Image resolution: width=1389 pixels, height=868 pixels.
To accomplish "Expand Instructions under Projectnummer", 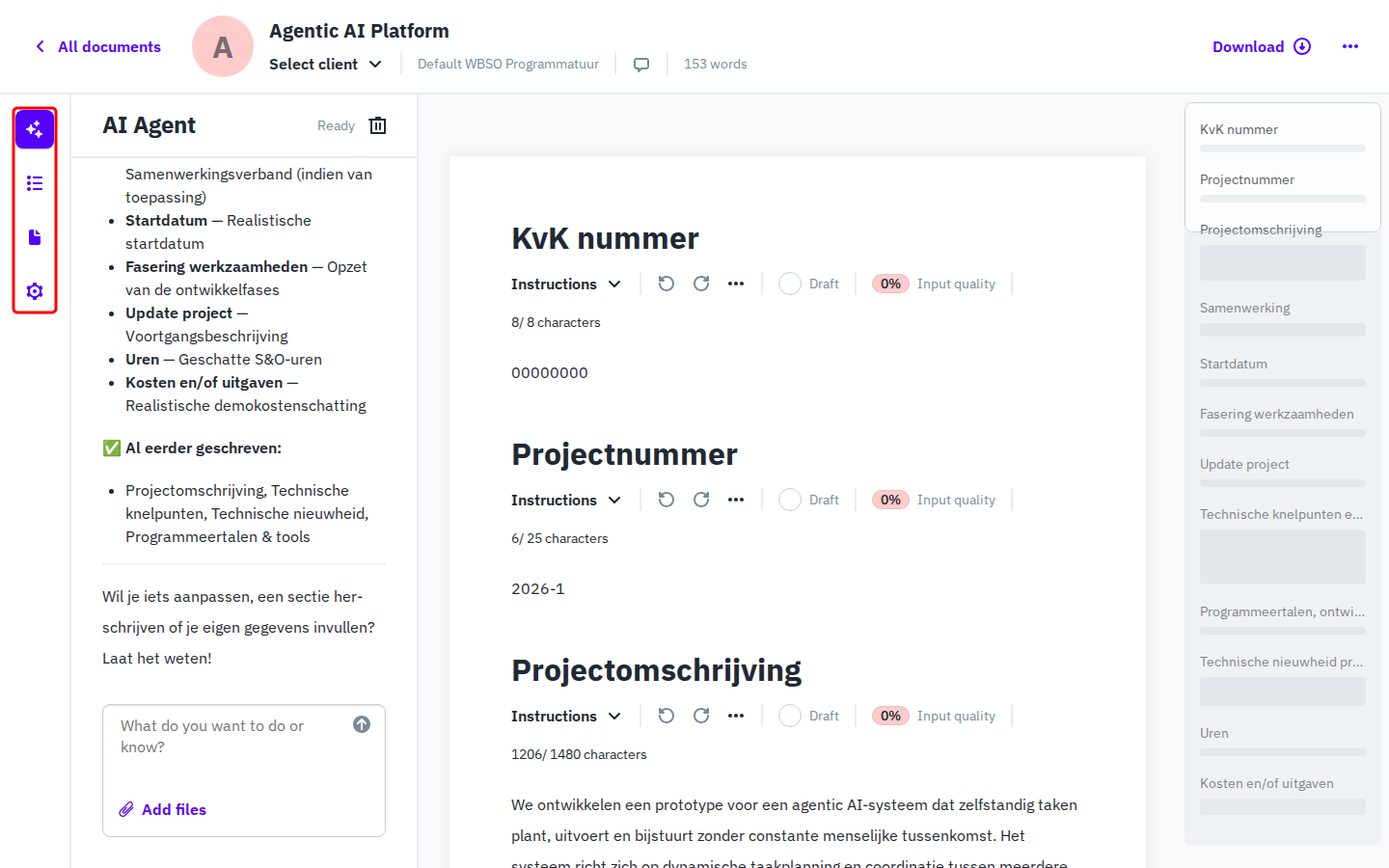I will 566,500.
